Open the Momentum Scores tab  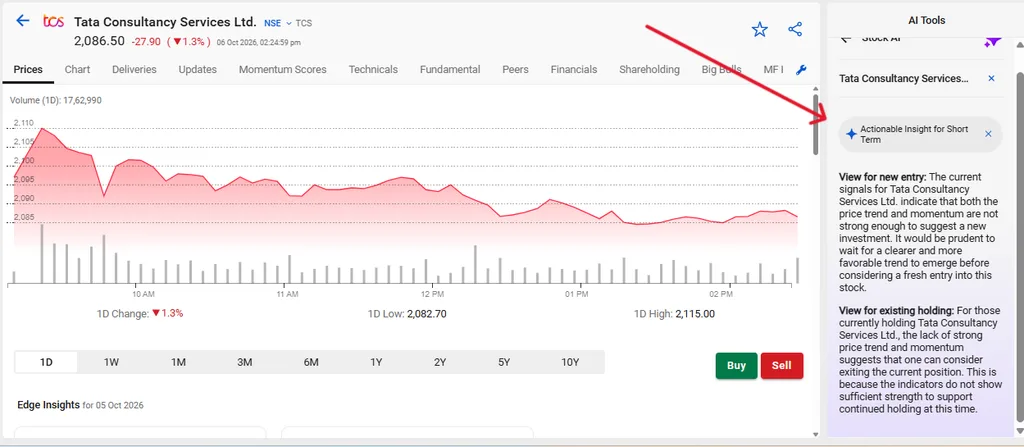click(x=282, y=69)
